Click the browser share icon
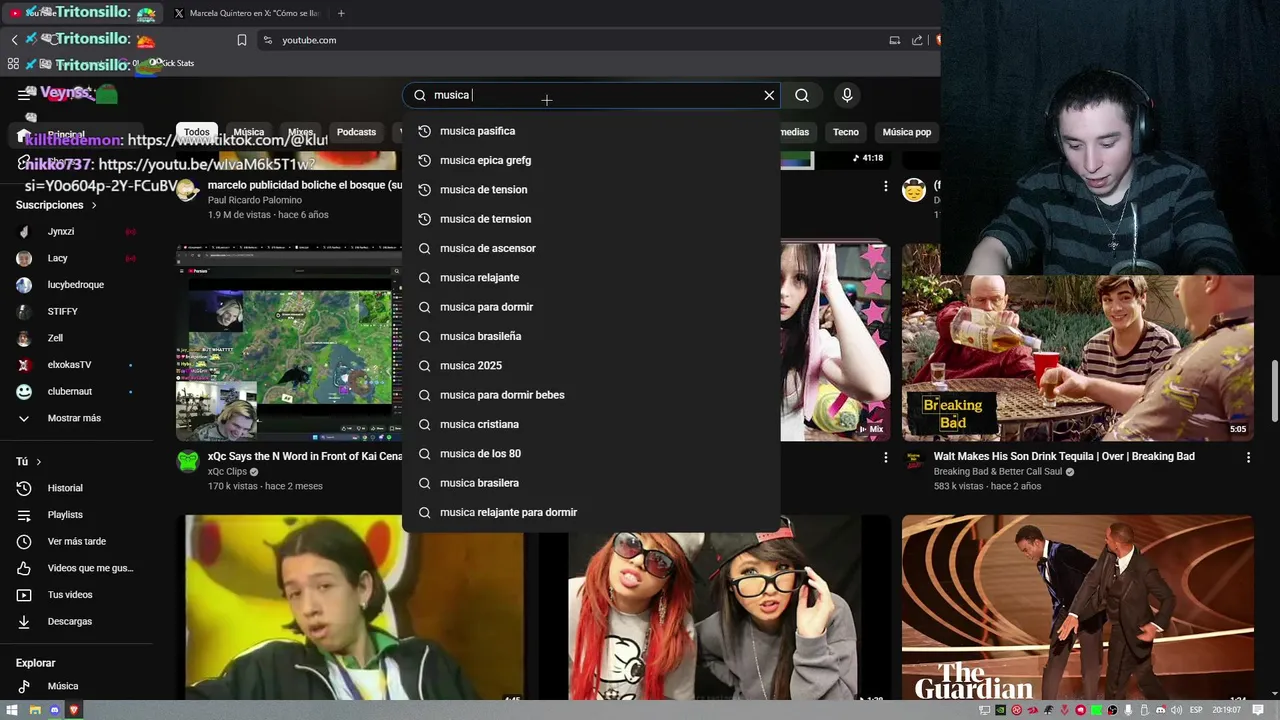 (x=917, y=40)
